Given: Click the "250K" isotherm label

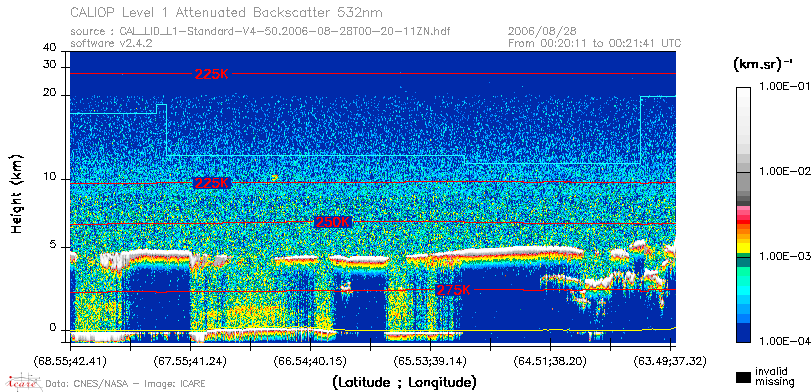Looking at the screenshot, I should tap(333, 222).
